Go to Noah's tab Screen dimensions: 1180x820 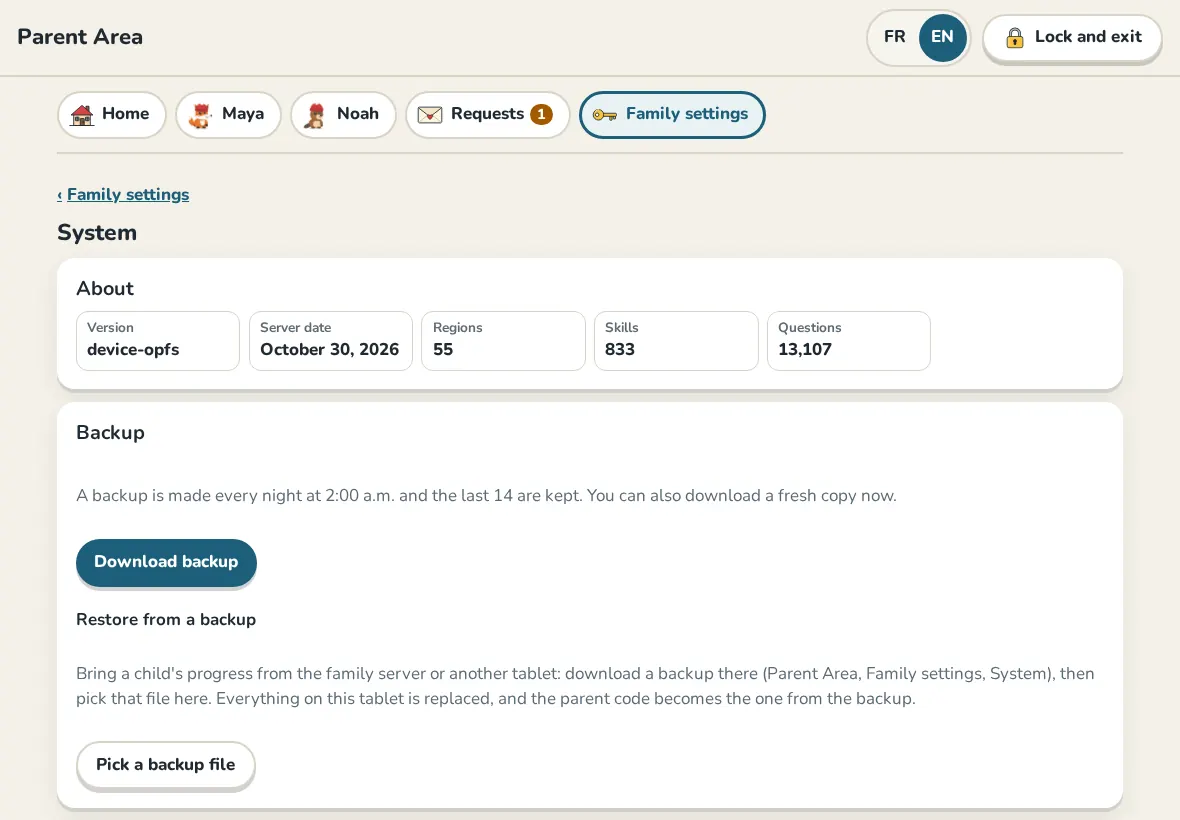(343, 114)
